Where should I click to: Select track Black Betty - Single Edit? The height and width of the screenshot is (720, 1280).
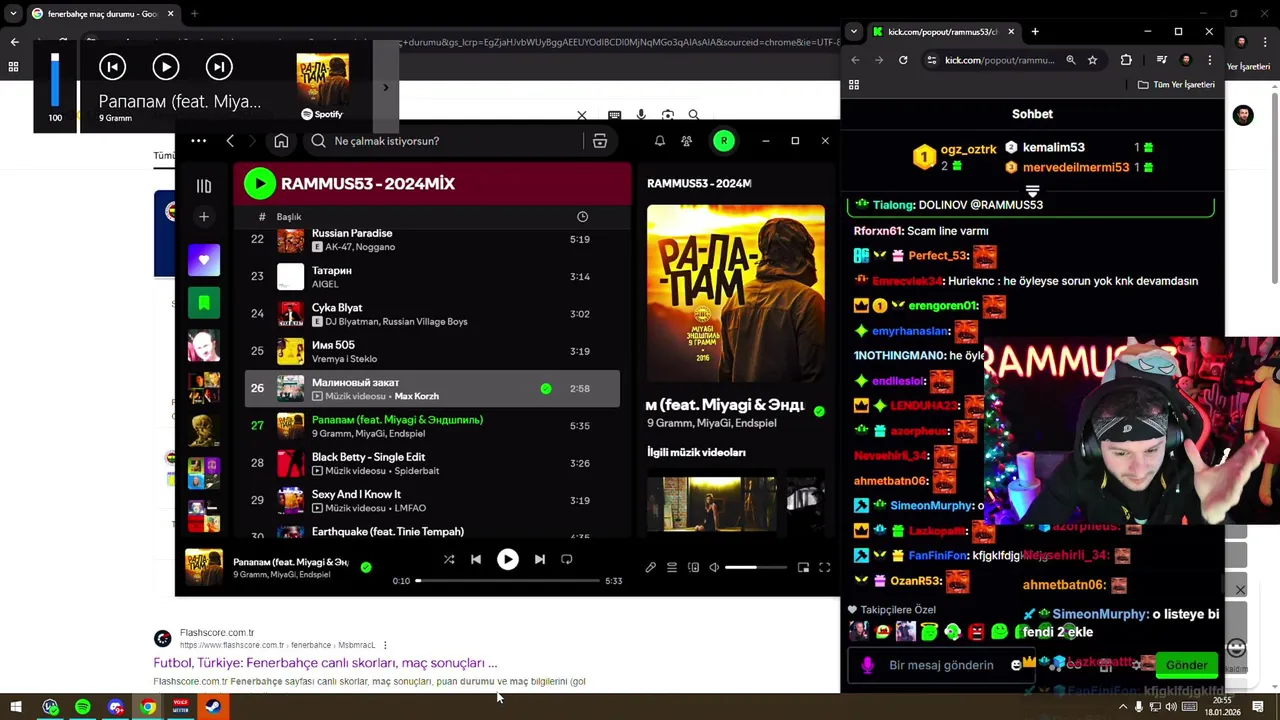click(432, 463)
